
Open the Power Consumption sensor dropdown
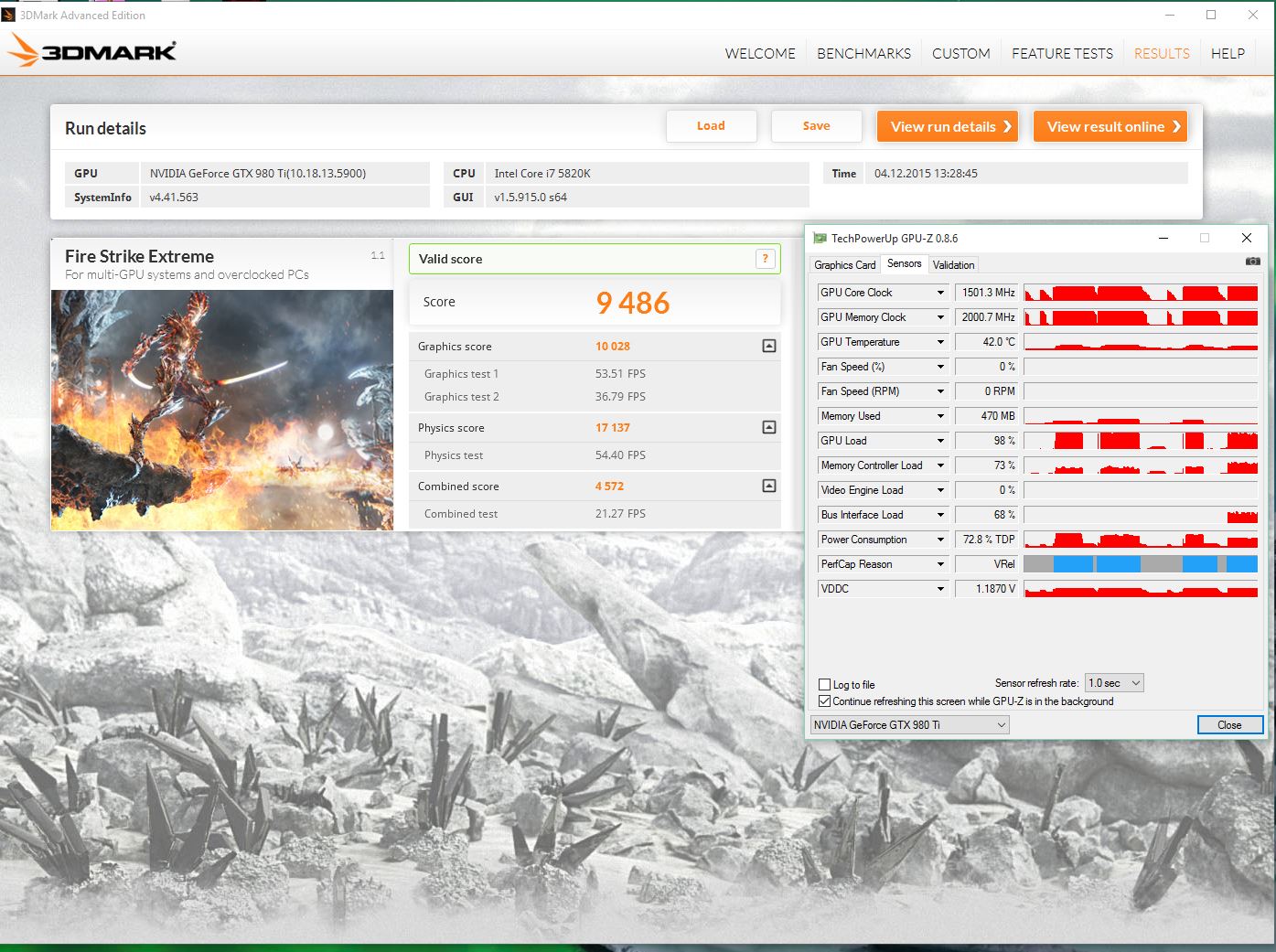940,540
